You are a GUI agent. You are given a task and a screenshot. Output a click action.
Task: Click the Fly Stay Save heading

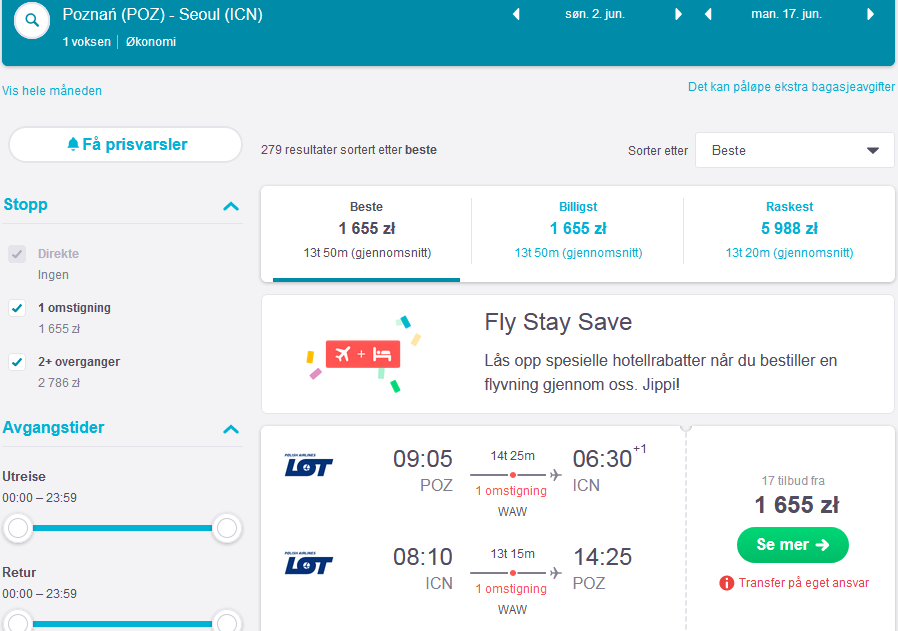(558, 322)
